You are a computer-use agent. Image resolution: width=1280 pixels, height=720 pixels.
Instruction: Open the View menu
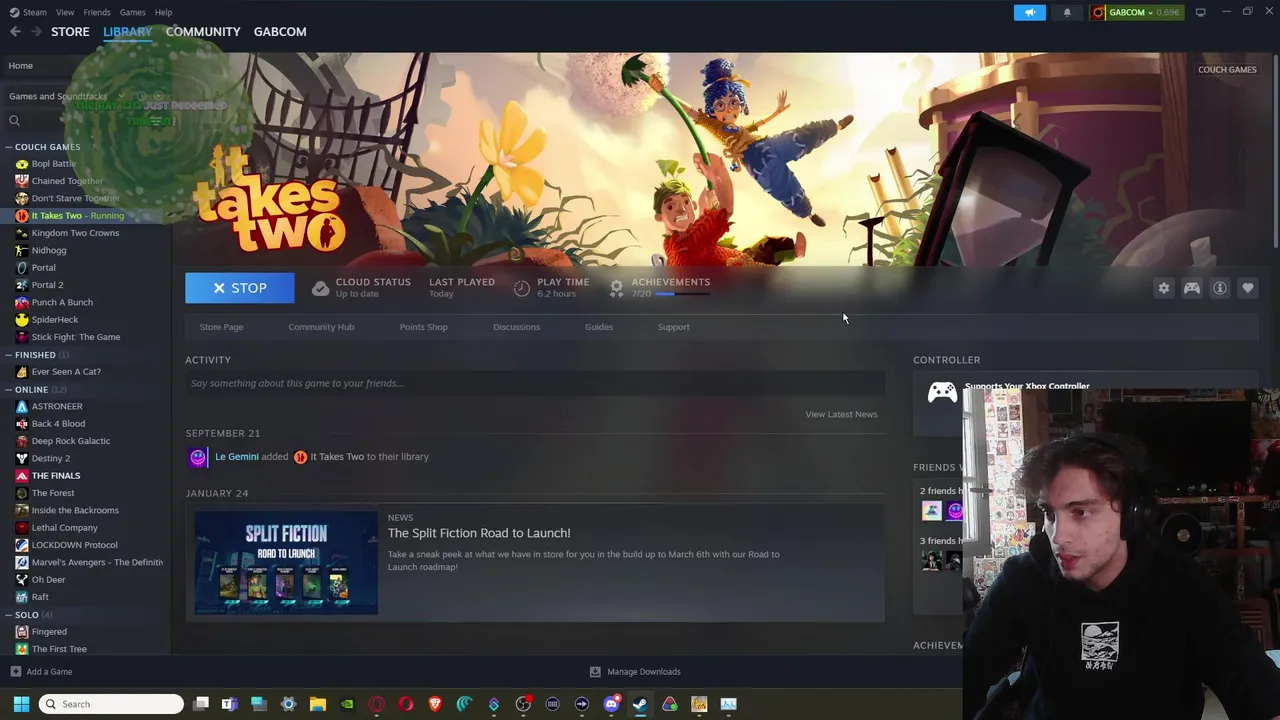click(65, 12)
